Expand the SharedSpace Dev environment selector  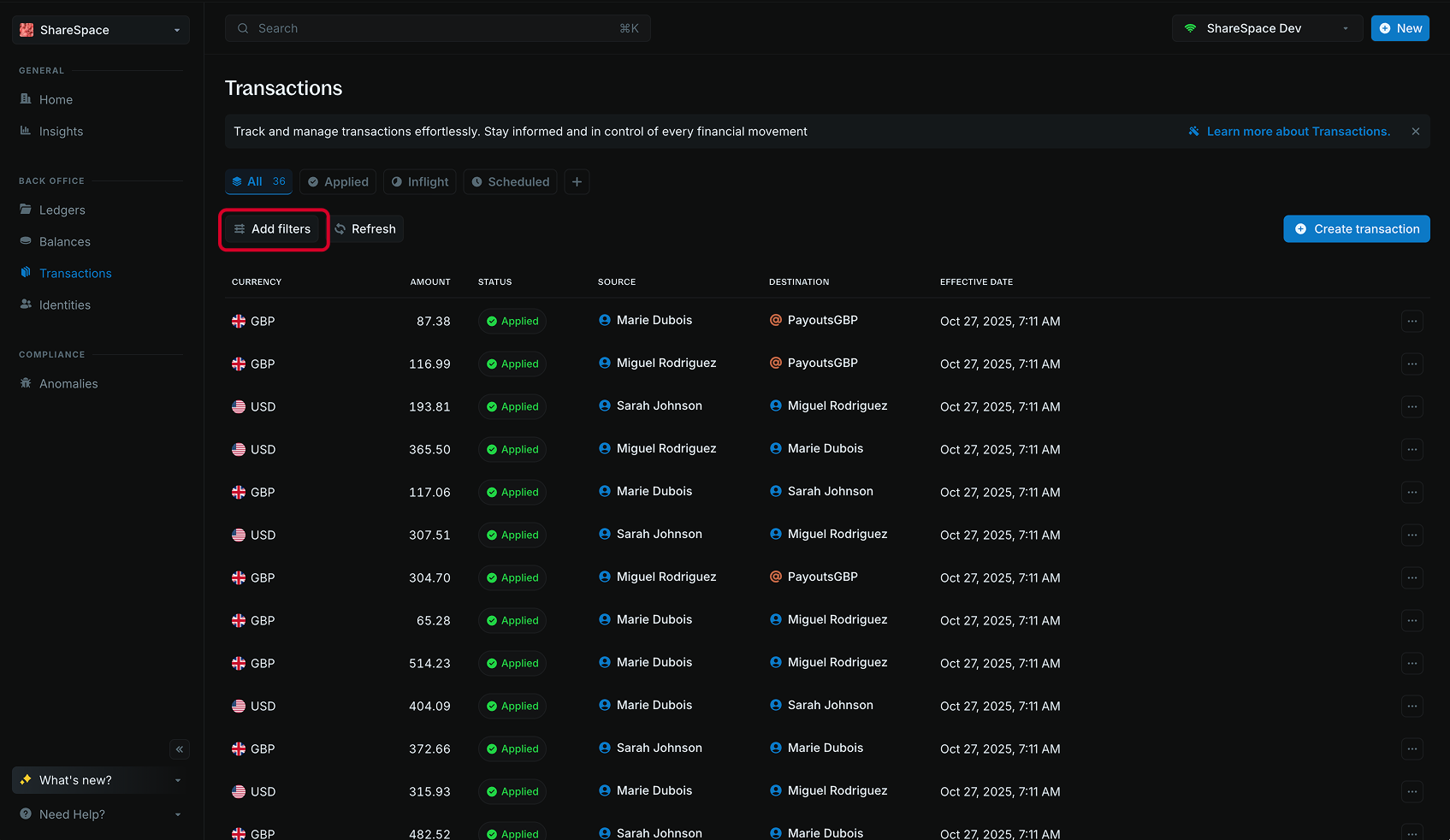tap(1267, 27)
